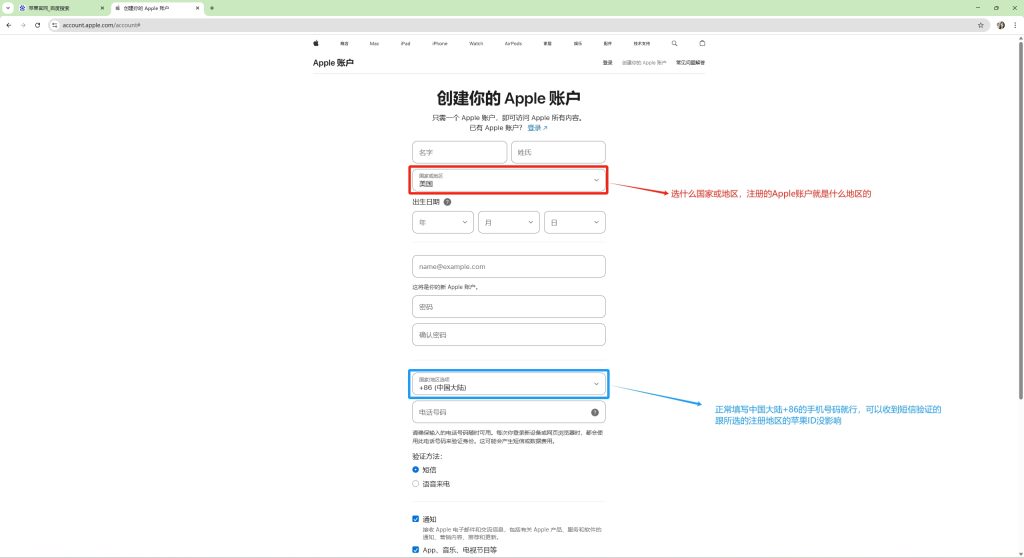1024x558 pixels.
Task: Open the 娱乐 menu in Apple nav
Action: pyautogui.click(x=578, y=44)
